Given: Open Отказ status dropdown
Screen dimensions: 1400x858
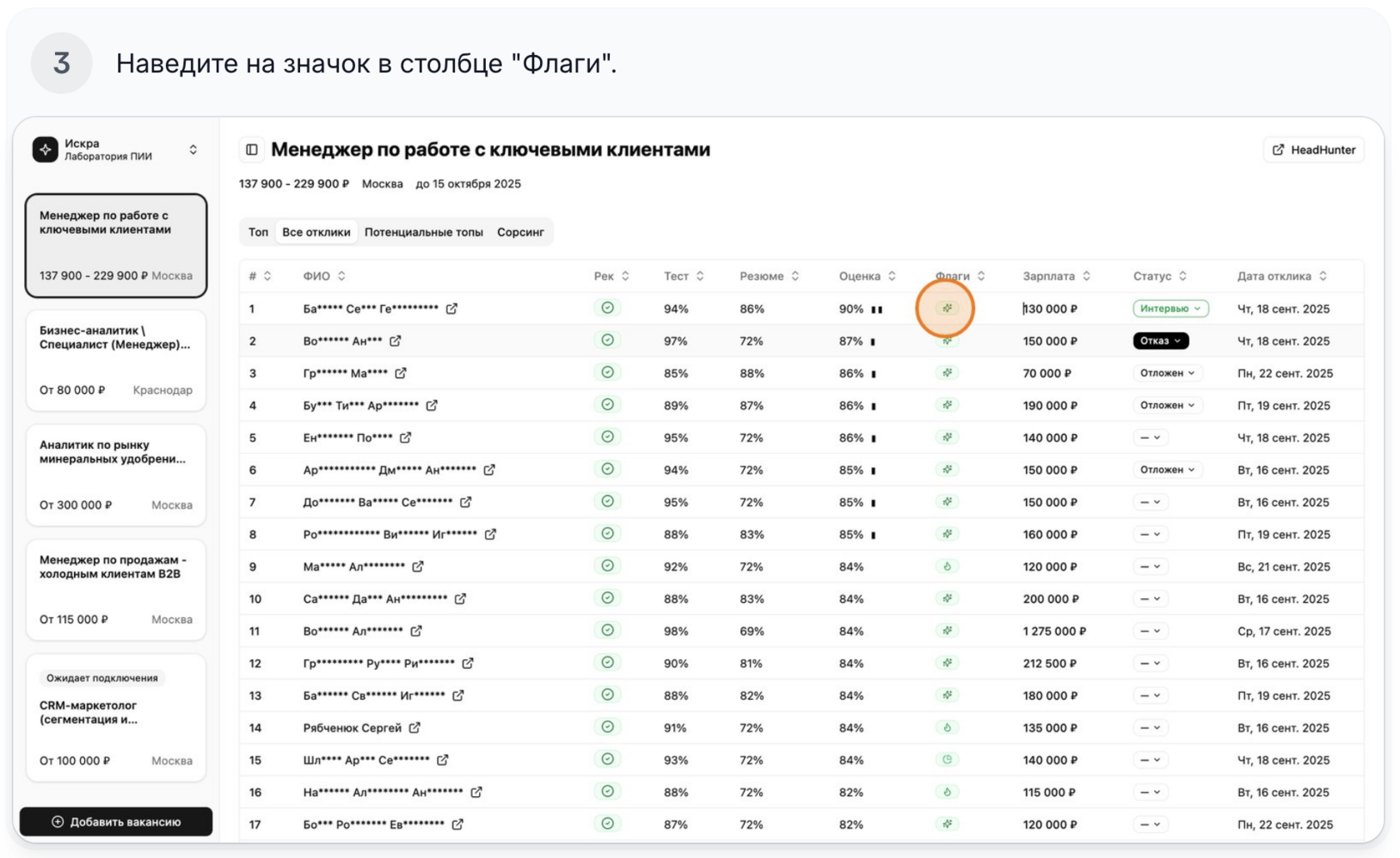Looking at the screenshot, I should tap(1160, 341).
